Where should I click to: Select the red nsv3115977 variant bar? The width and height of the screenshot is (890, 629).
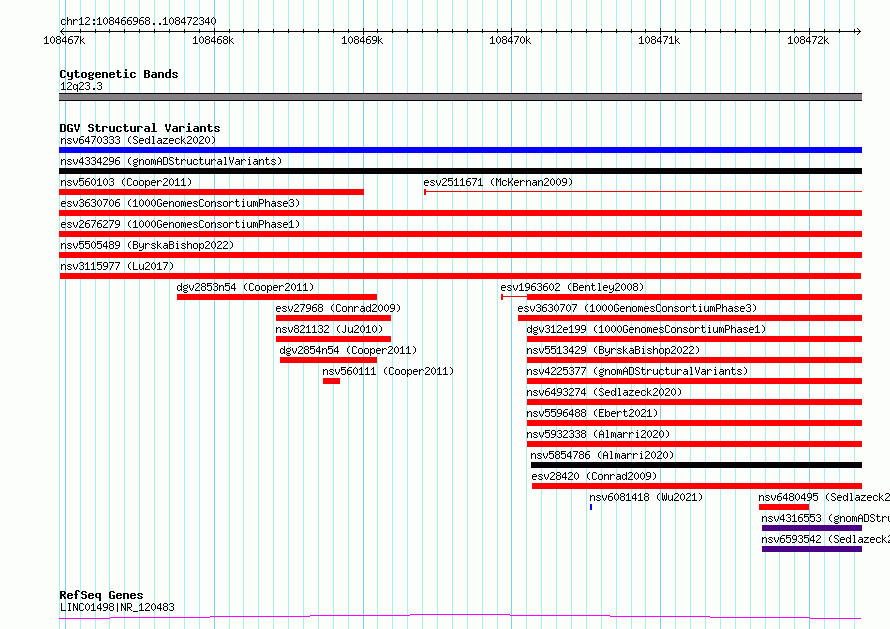[x=460, y=276]
